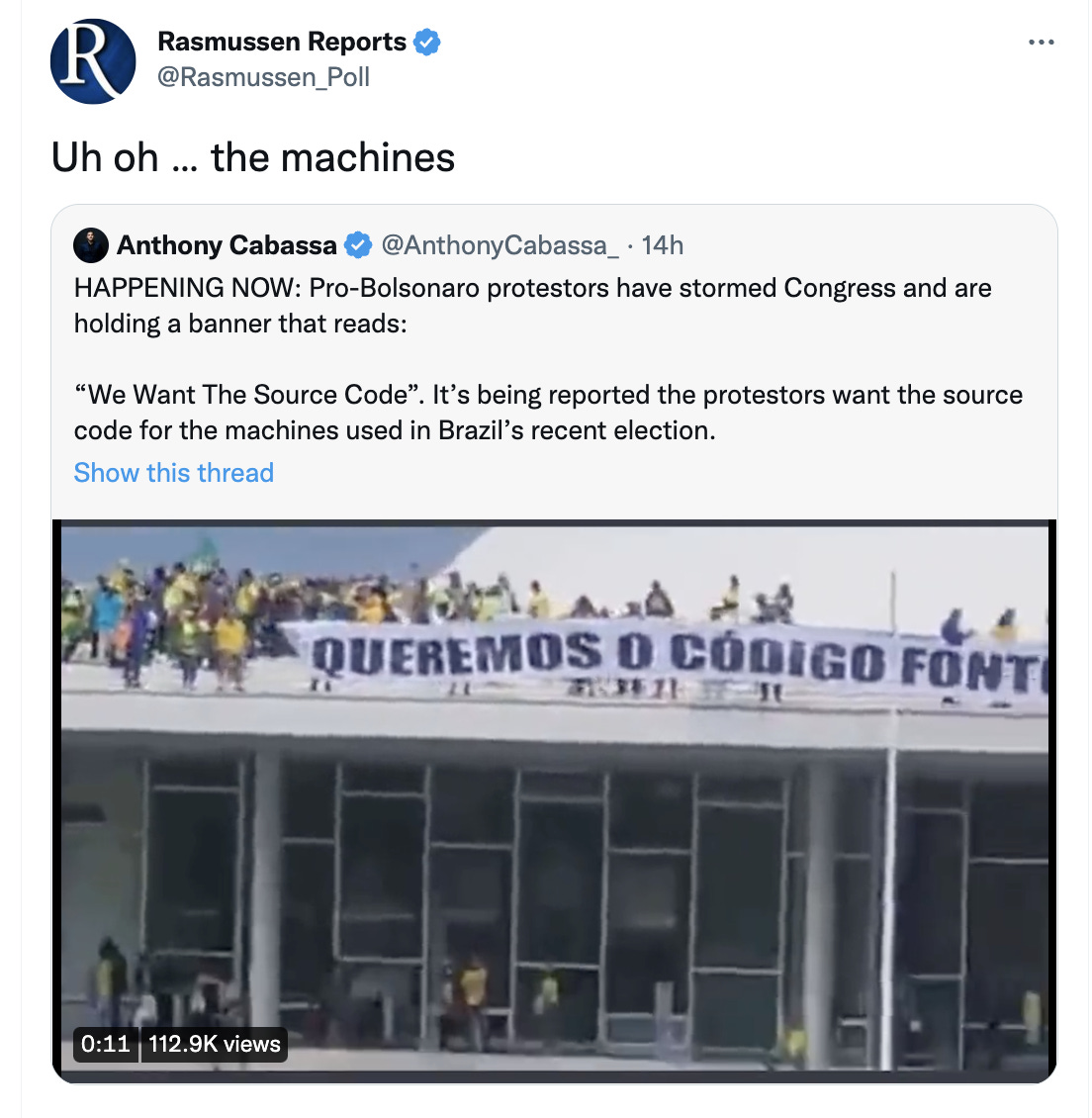This screenshot has height=1118, width=1092.
Task: Open the Rasmussen Reports profile avatar
Action: 93,61
